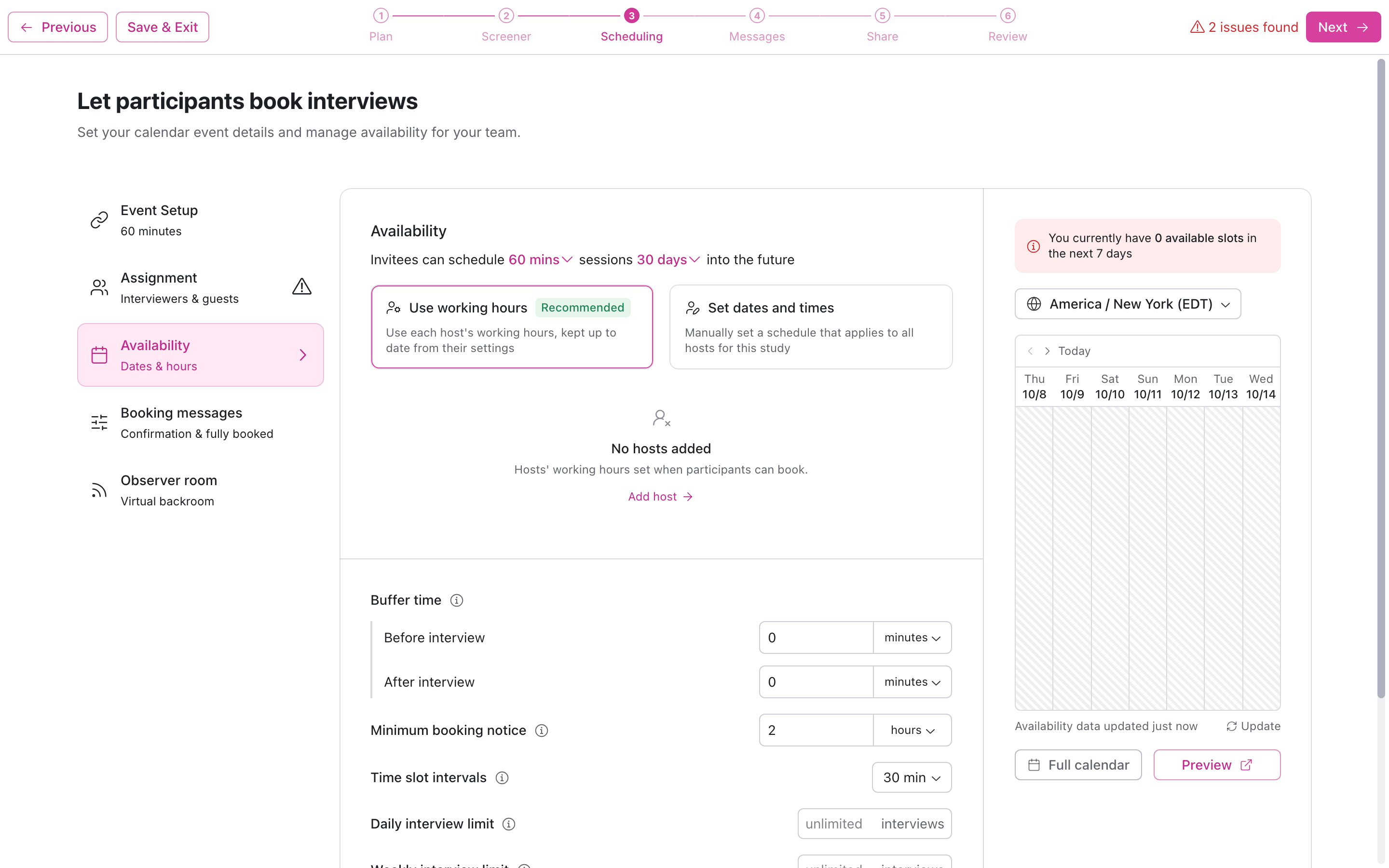This screenshot has height=868, width=1389.
Task: Select the Set dates and times option
Action: [x=810, y=326]
